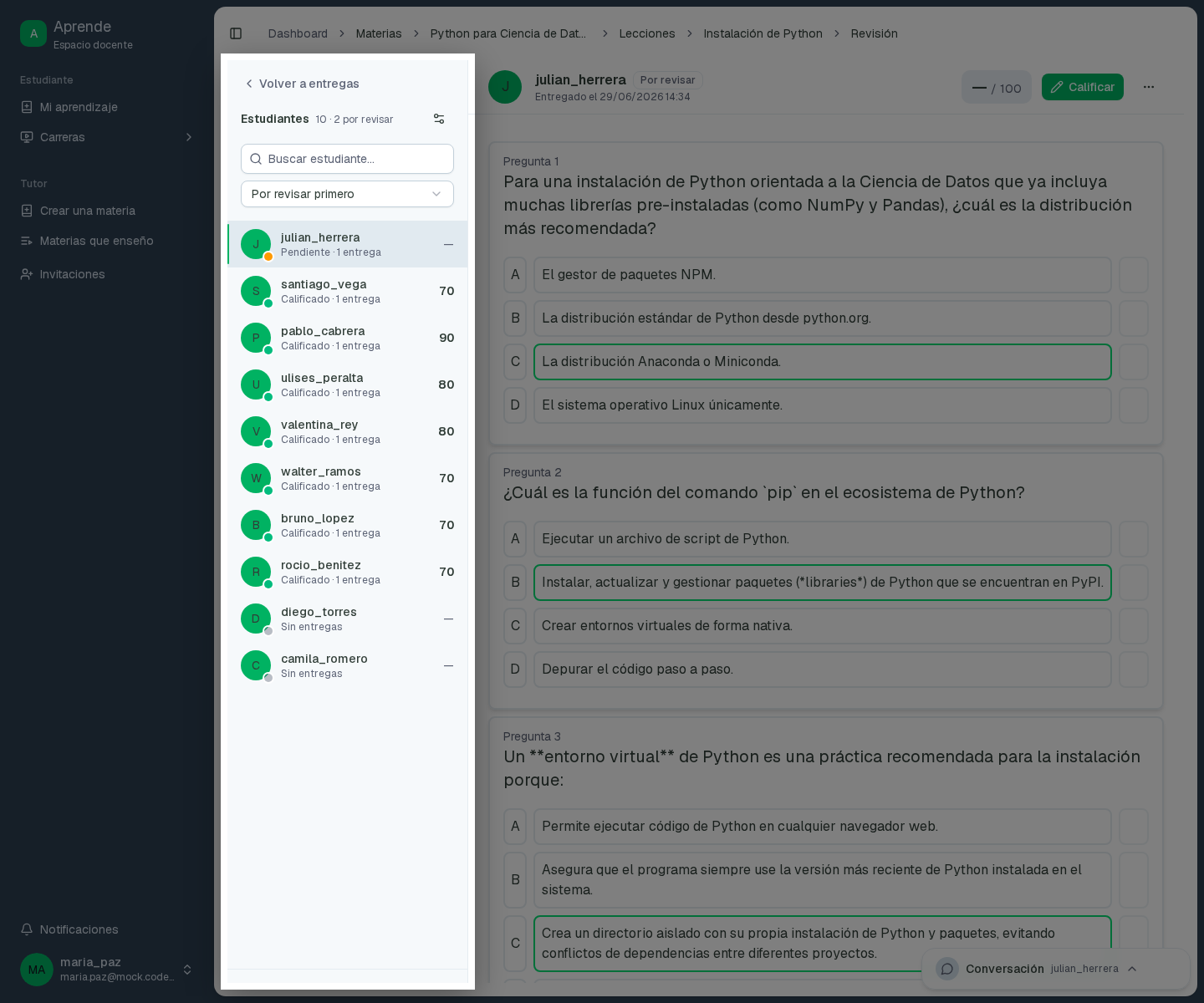Click the Volver a entregas link
Viewport: 1204px width, 1003px height.
[302, 84]
